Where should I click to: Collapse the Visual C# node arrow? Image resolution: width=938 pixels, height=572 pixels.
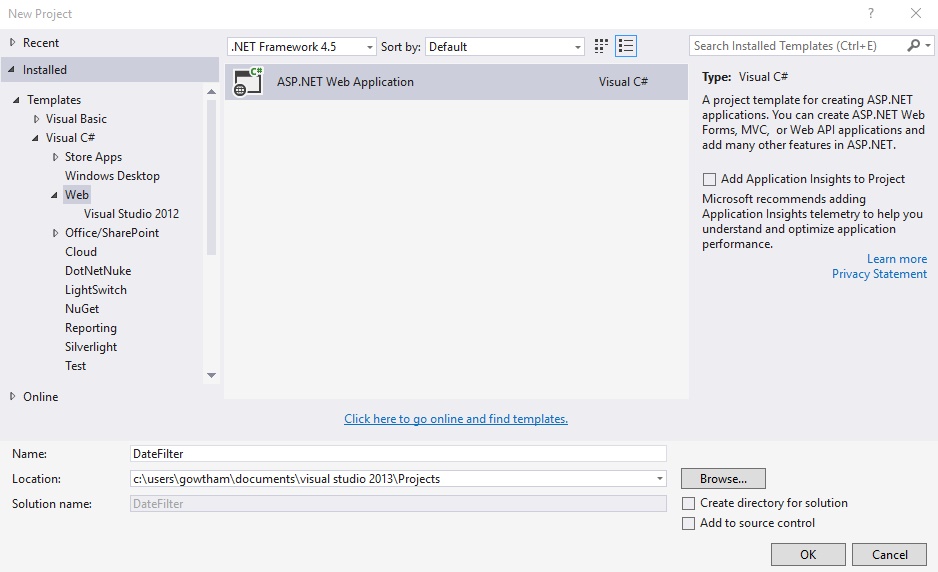click(x=35, y=138)
